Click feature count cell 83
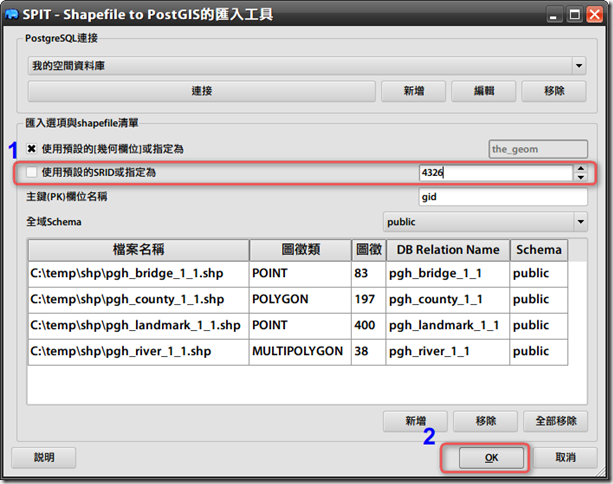Viewport: 613px width, 484px height. click(x=369, y=273)
